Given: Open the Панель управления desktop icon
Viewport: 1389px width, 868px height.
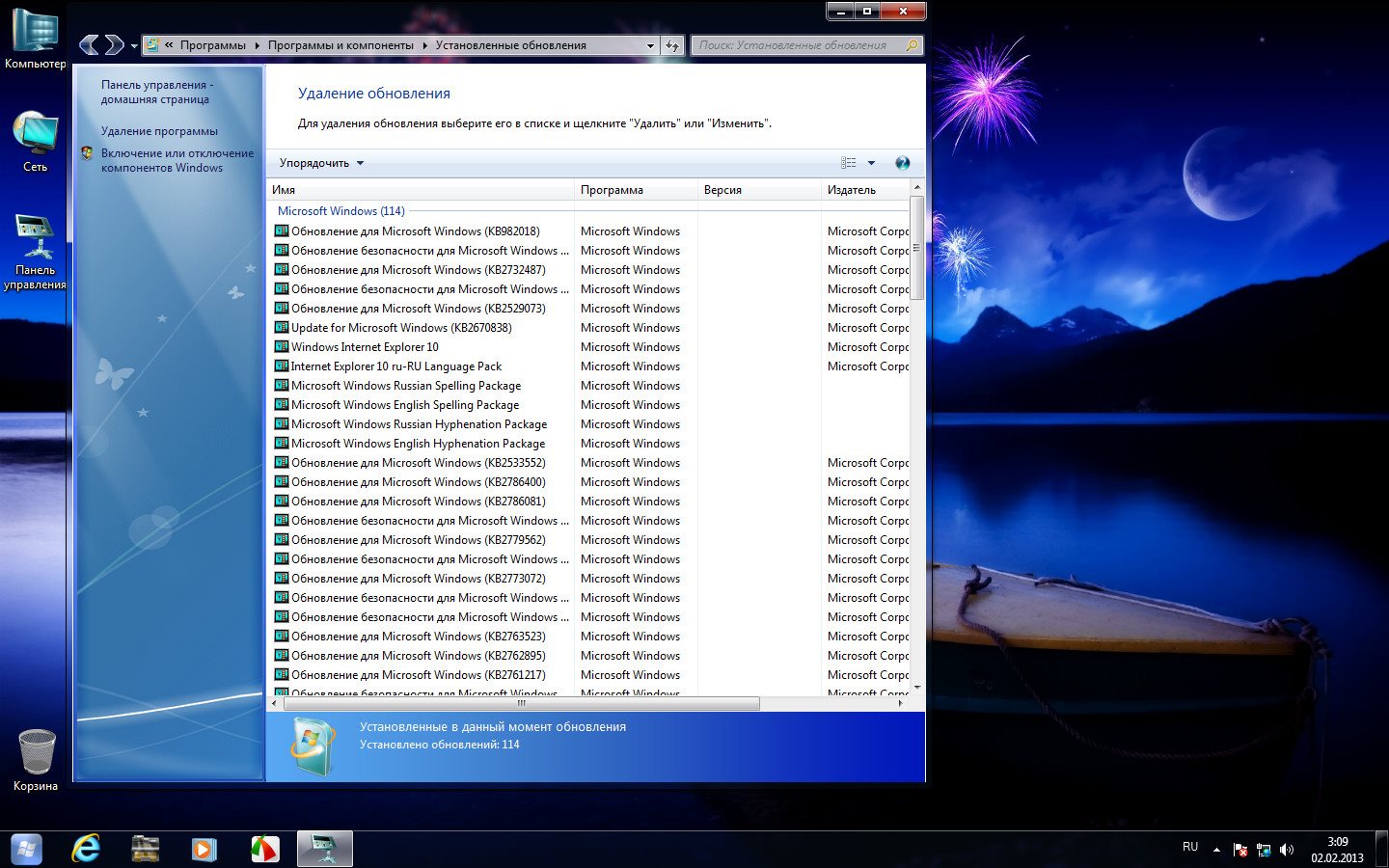Looking at the screenshot, I should click(35, 252).
